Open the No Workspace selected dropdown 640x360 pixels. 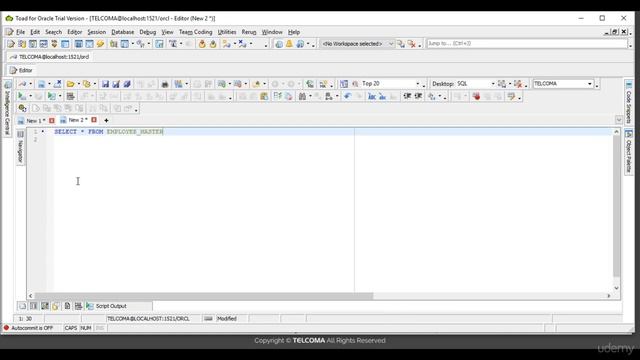[357, 44]
